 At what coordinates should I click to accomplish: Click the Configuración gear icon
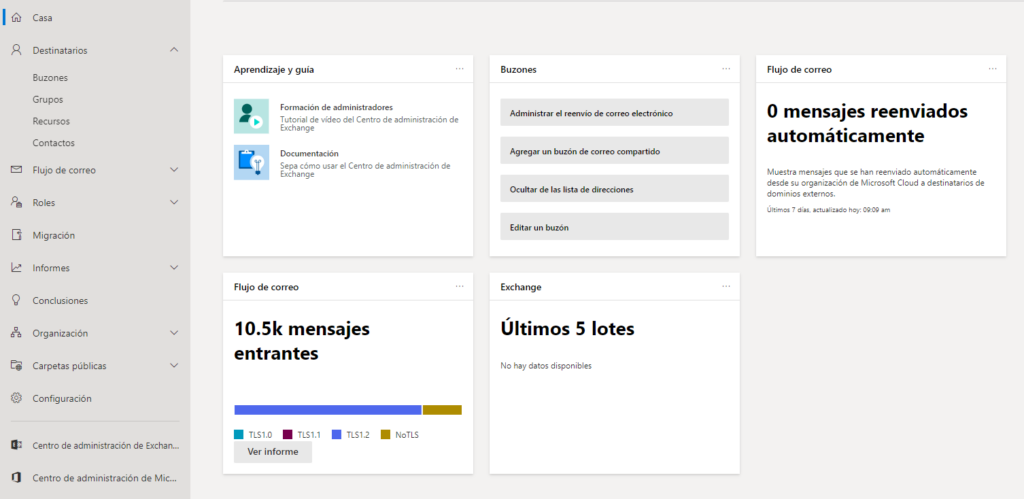click(x=16, y=398)
